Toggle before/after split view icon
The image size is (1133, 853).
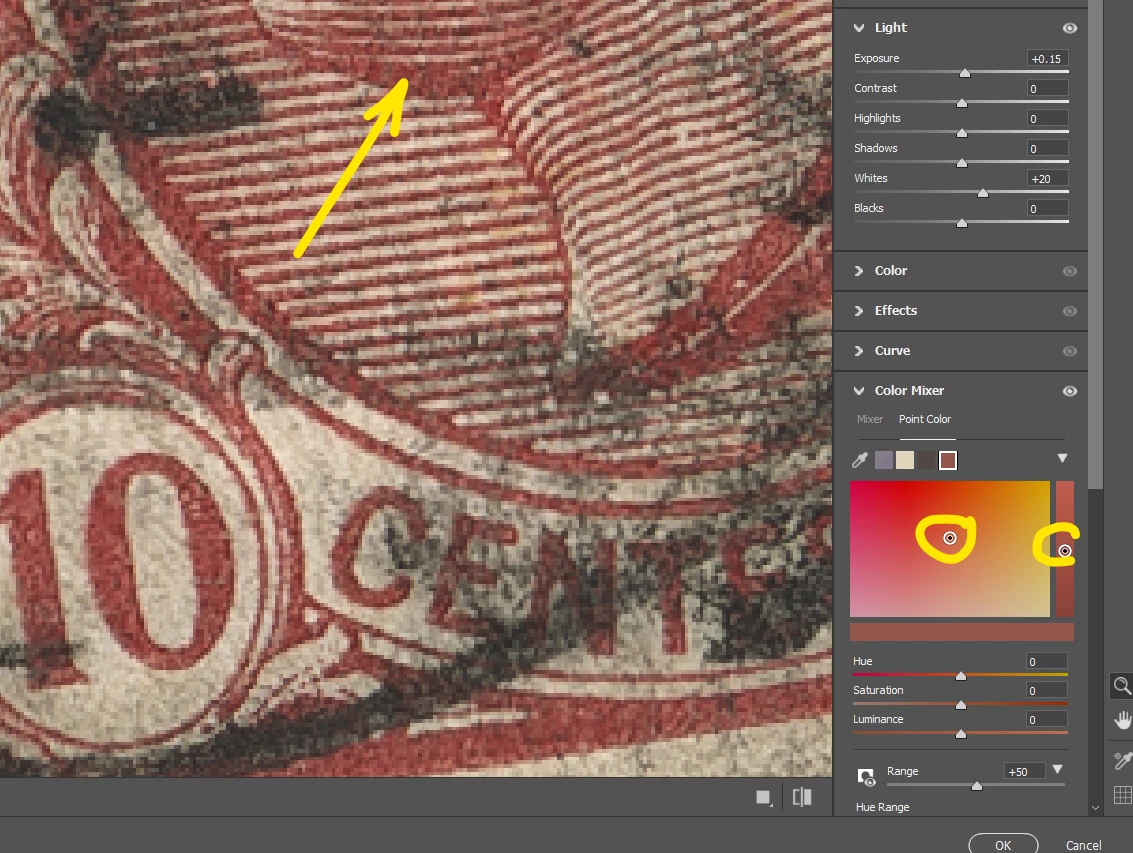click(x=802, y=797)
